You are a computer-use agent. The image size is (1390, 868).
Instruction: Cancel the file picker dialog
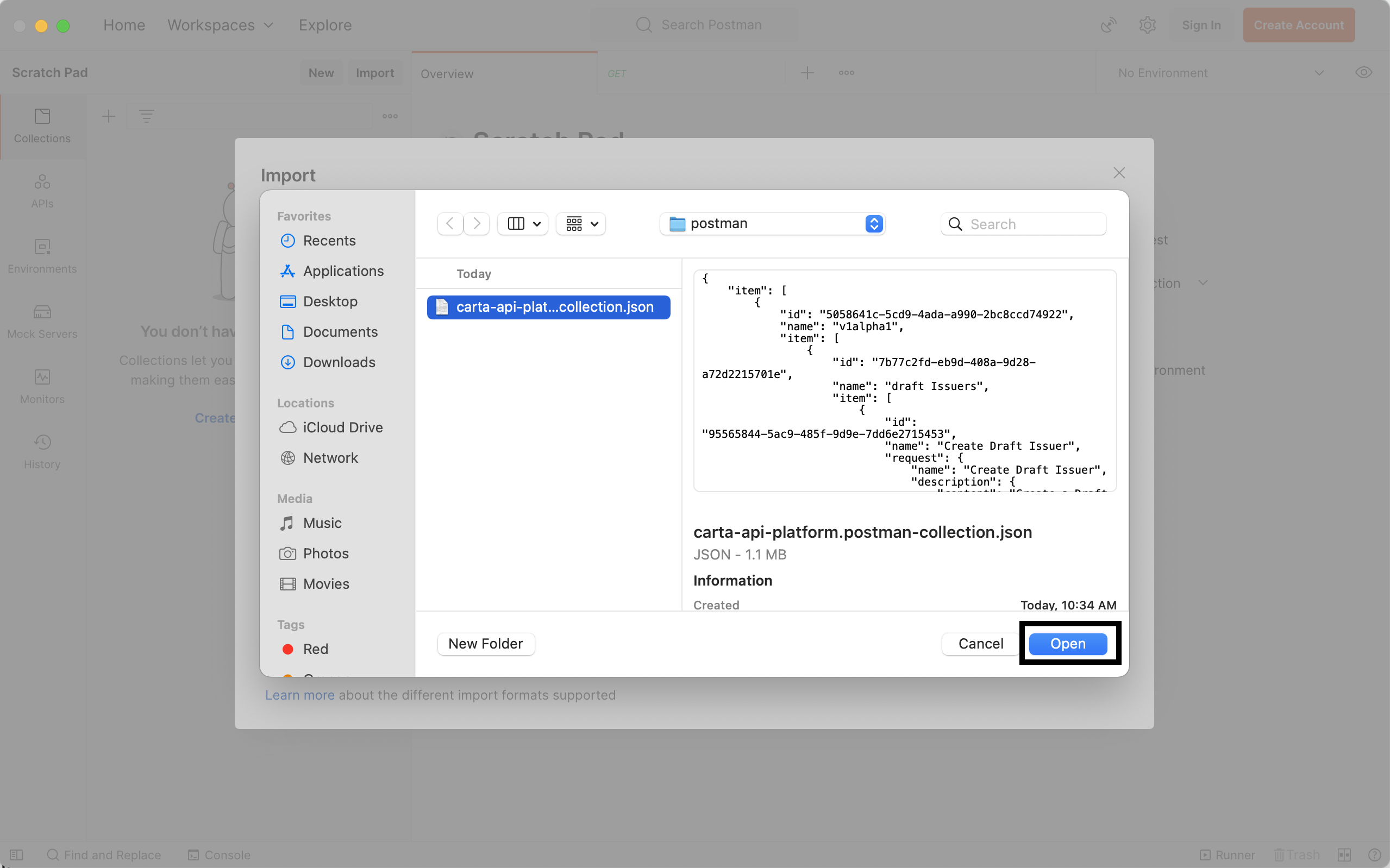pos(980,644)
